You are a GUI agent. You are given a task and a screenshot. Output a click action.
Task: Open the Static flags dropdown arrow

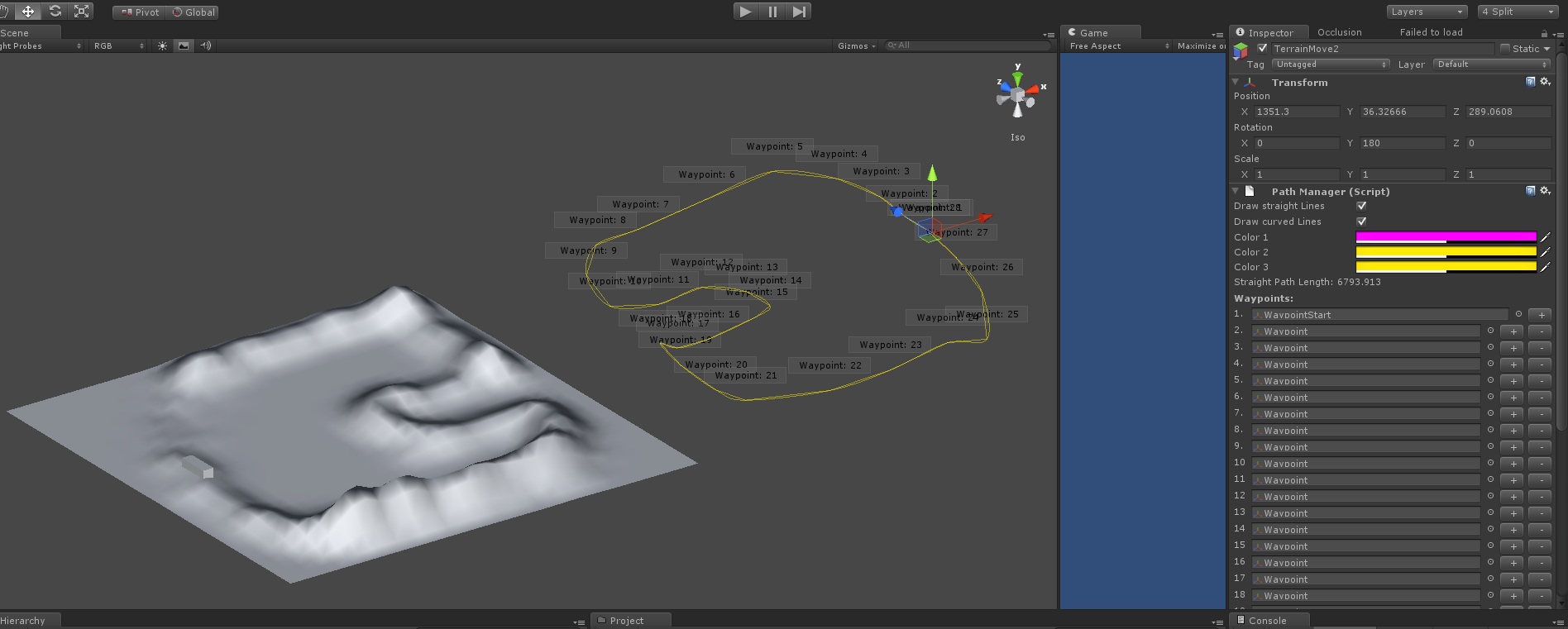[x=1546, y=49]
